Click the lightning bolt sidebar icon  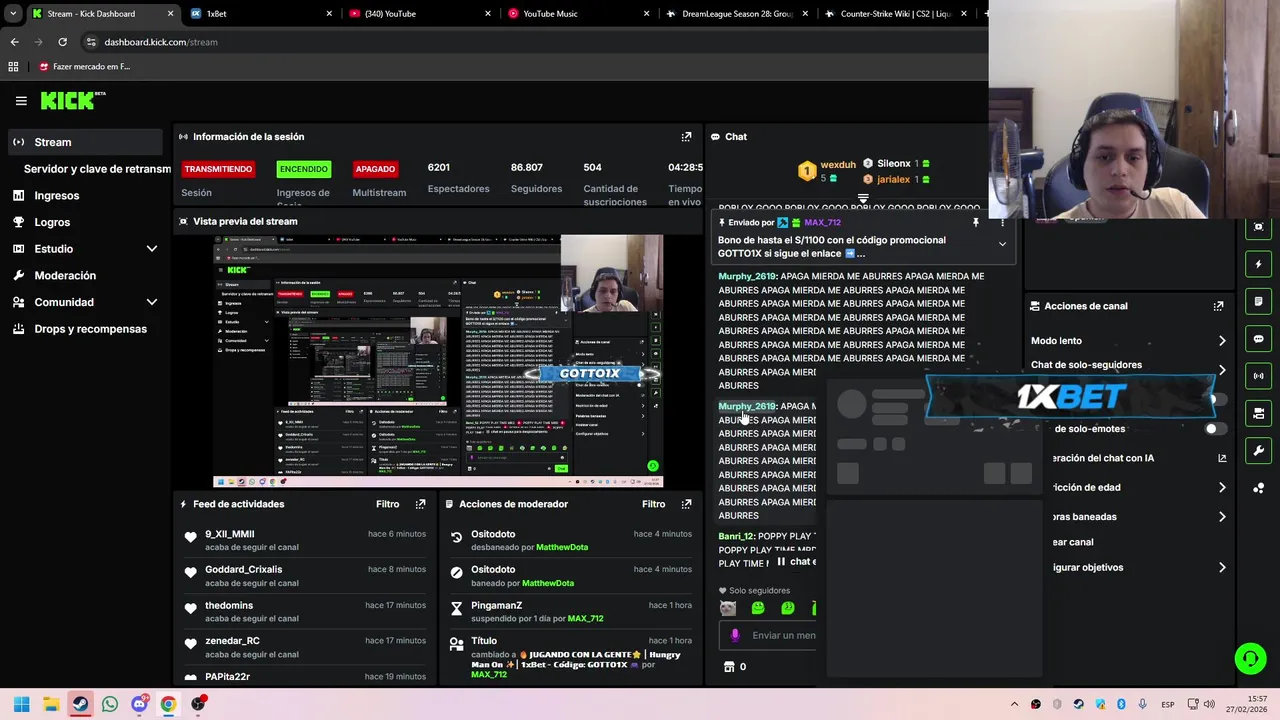coord(1258,264)
